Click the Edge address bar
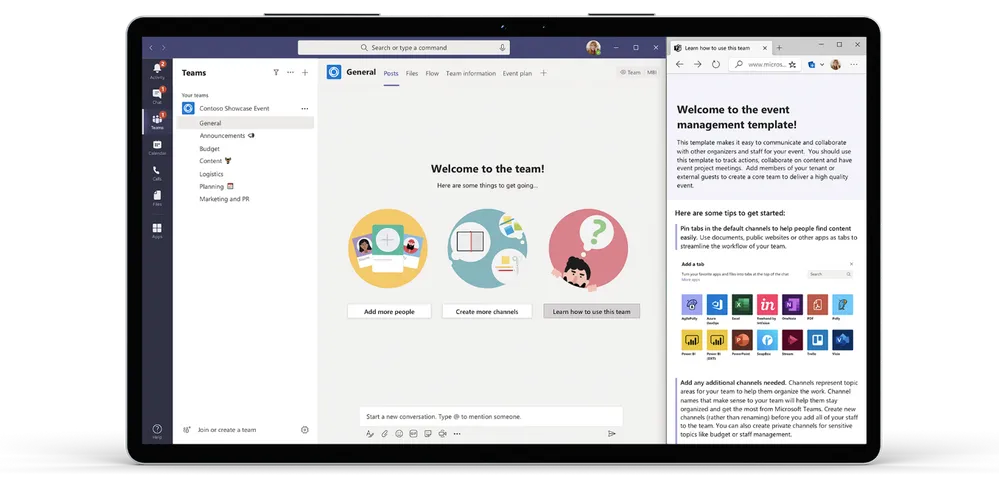 [765, 64]
